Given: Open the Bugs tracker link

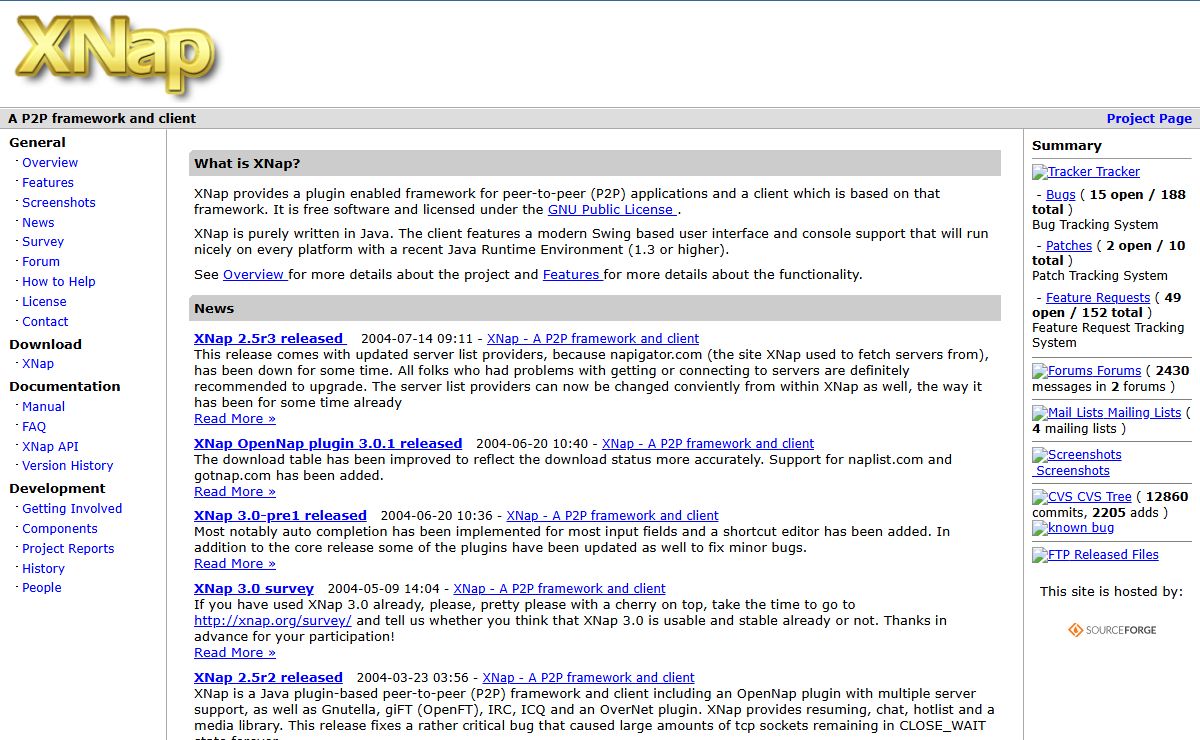Looking at the screenshot, I should (x=1061, y=195).
